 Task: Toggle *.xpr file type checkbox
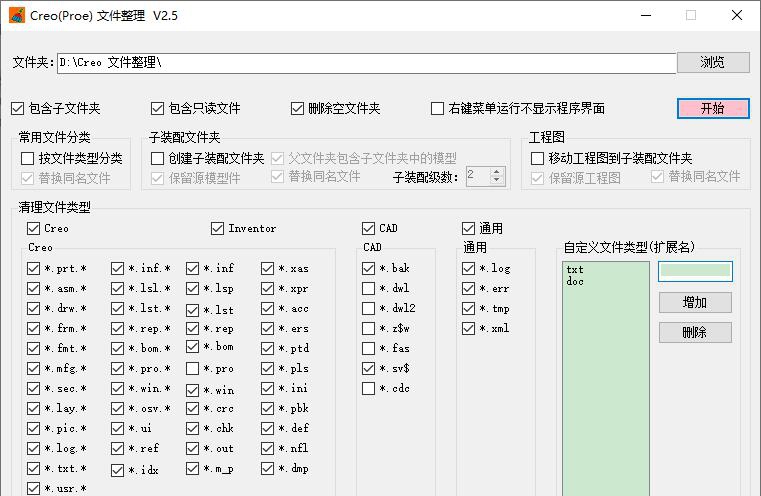click(x=267, y=288)
